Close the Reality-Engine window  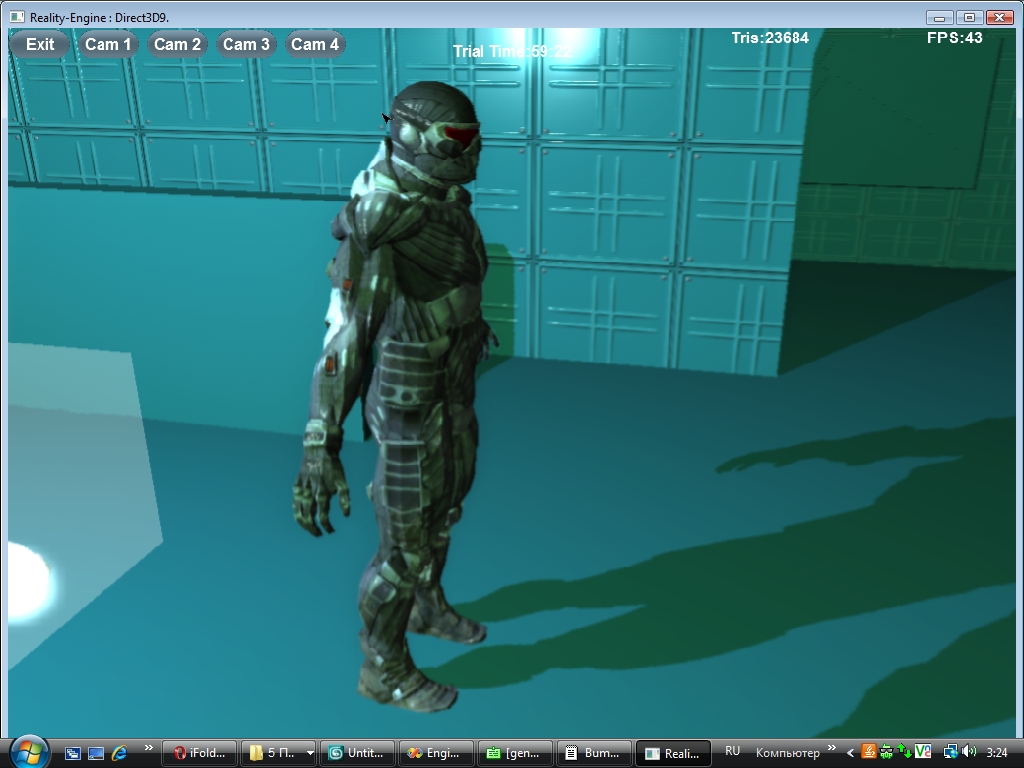(999, 18)
